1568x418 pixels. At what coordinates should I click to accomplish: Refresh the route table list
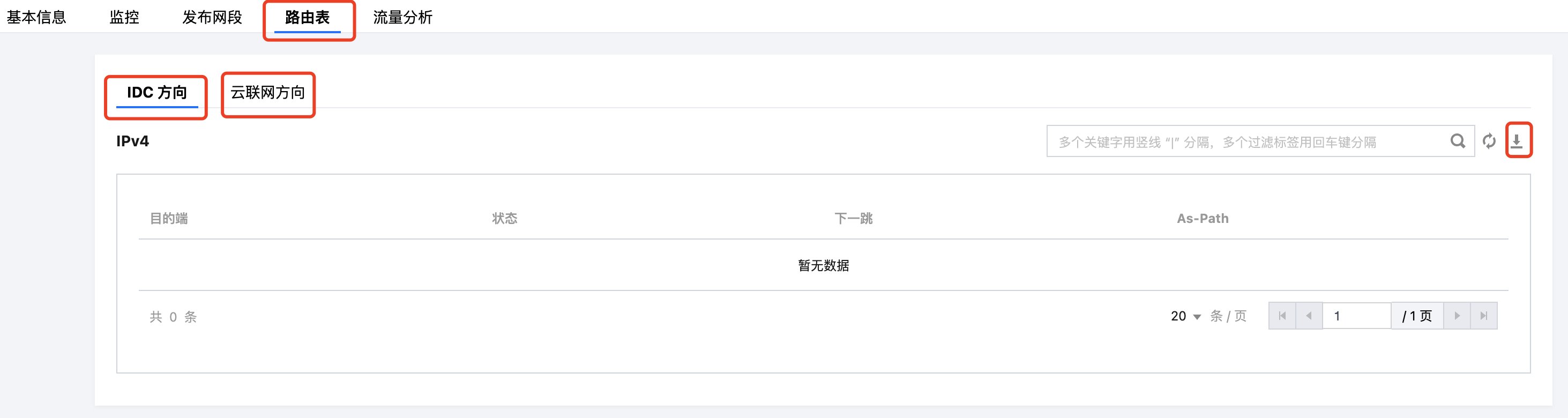(x=1489, y=141)
